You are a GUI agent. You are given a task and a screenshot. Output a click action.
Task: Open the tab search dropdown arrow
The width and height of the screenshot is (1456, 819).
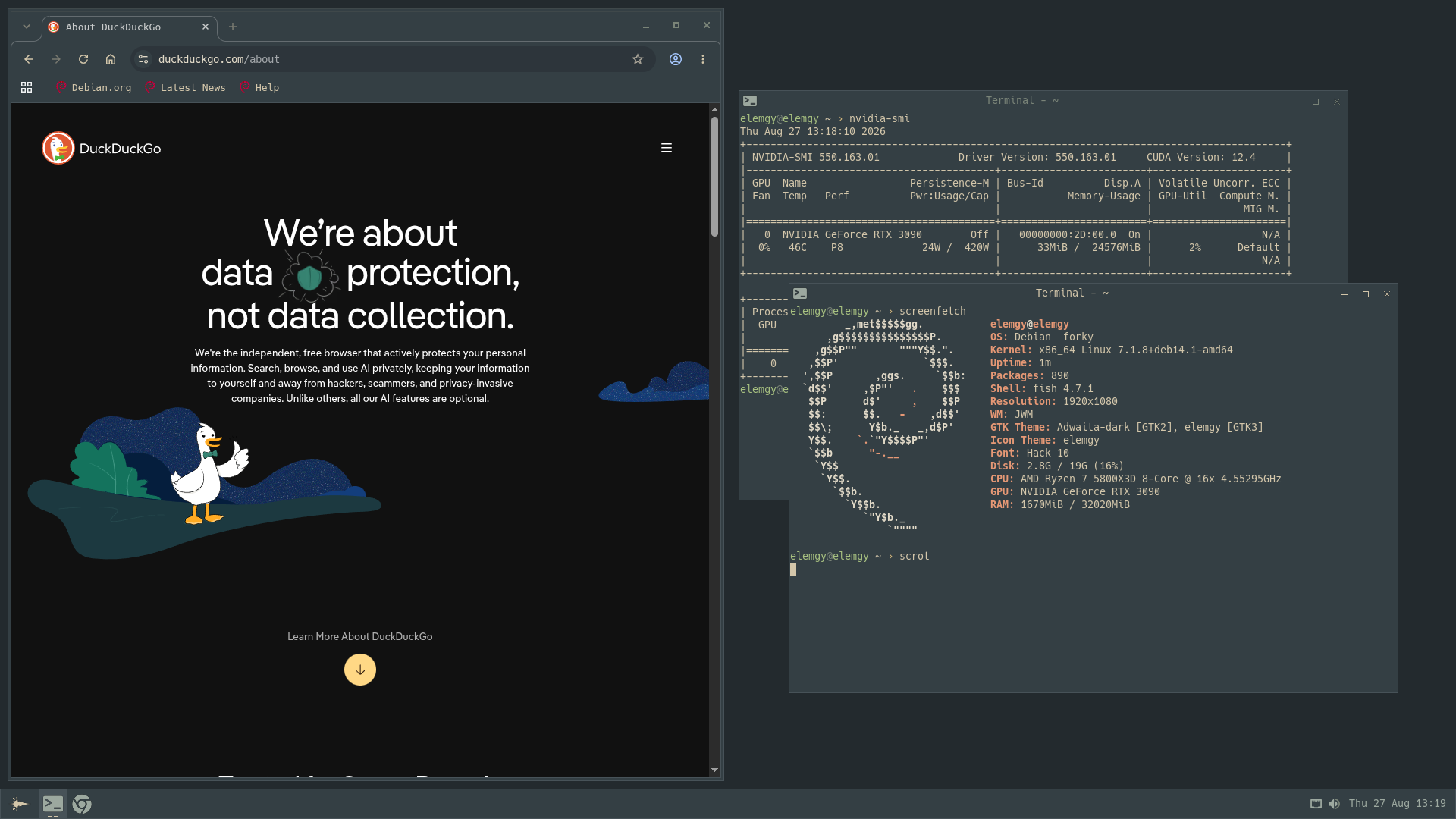[27, 27]
